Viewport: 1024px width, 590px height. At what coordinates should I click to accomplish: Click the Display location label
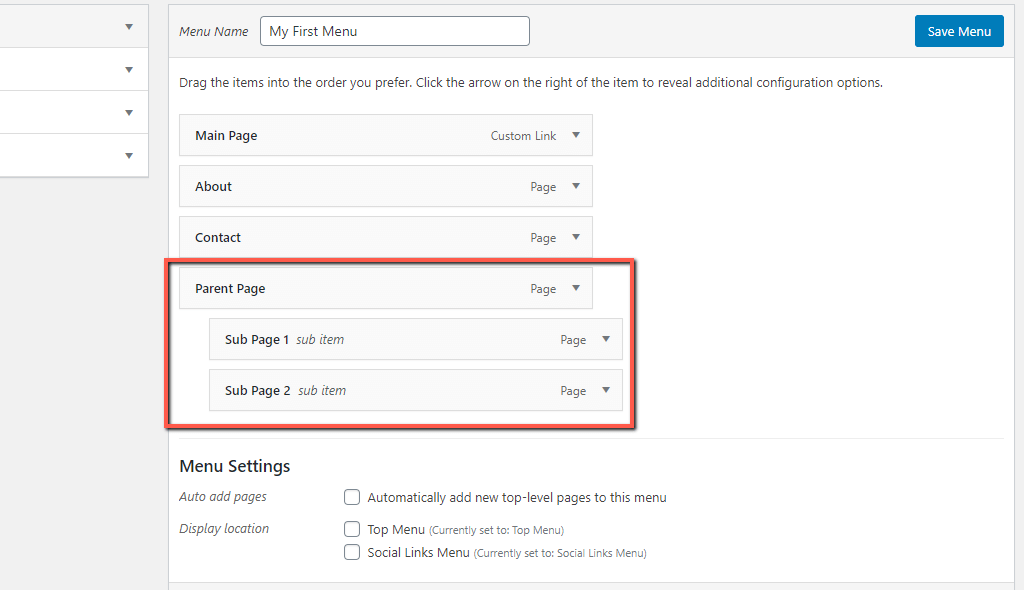(x=224, y=529)
